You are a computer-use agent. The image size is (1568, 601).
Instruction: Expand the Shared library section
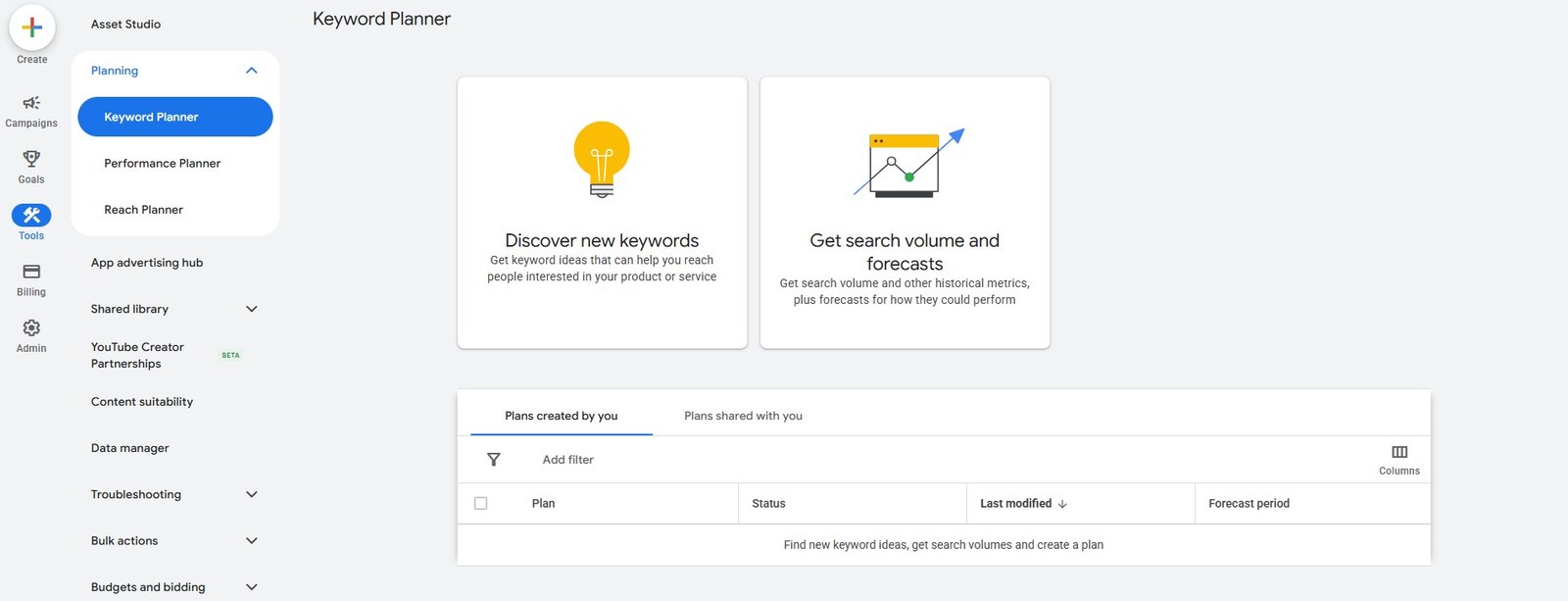click(252, 309)
